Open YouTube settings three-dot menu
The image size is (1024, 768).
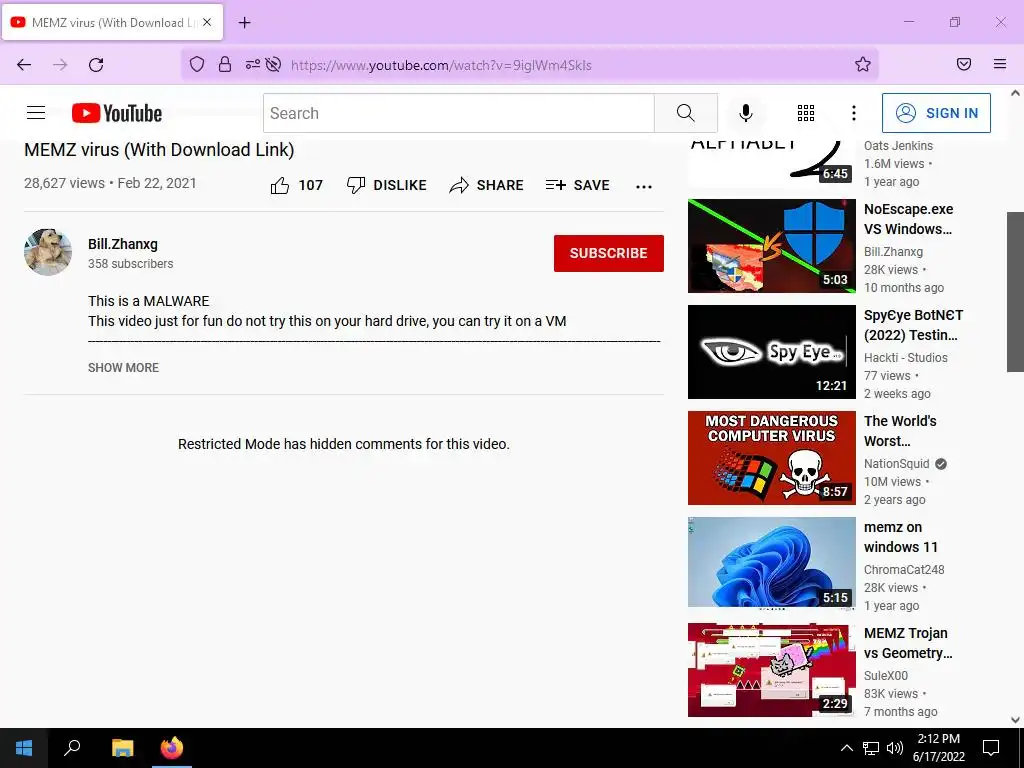point(854,113)
